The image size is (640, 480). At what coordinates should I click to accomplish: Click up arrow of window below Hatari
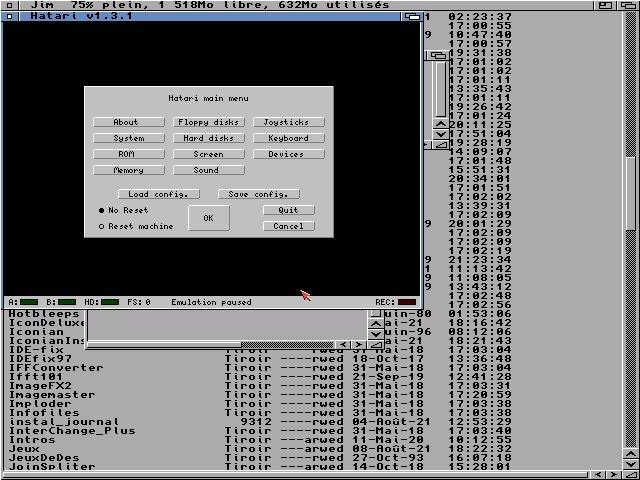point(376,324)
